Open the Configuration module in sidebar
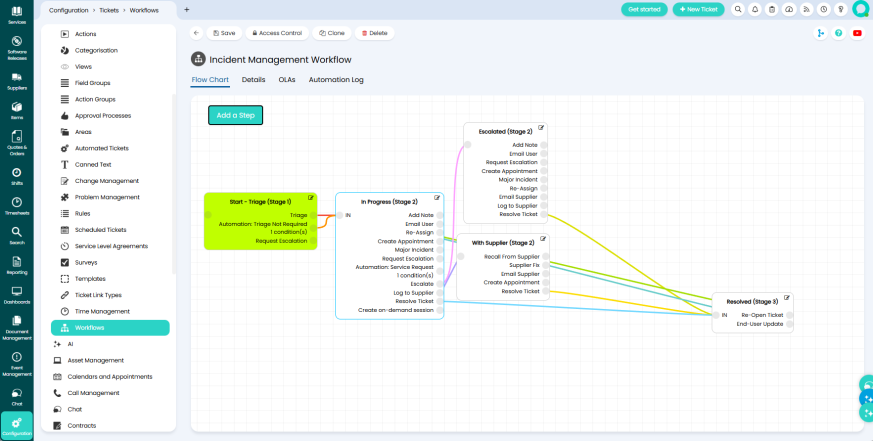This screenshot has width=873, height=441. [x=17, y=426]
